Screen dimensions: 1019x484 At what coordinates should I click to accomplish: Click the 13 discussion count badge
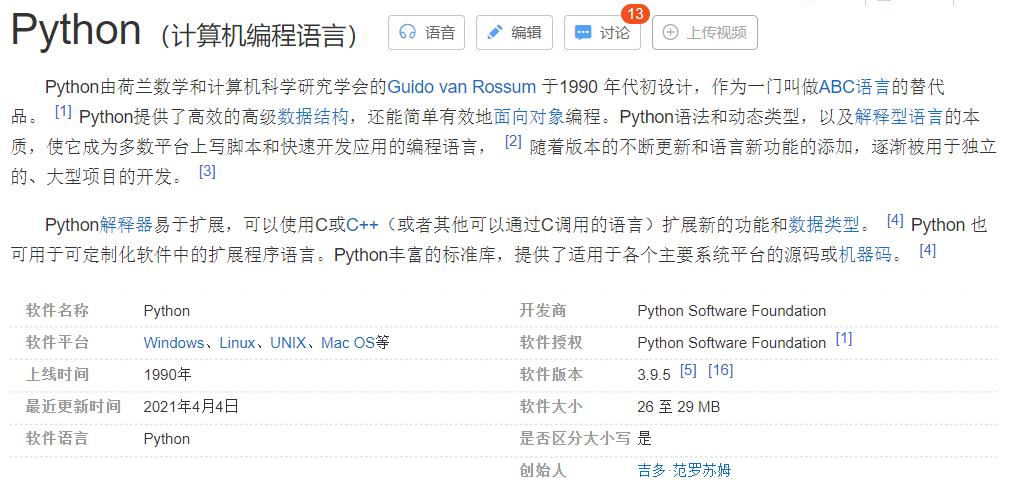tap(635, 14)
